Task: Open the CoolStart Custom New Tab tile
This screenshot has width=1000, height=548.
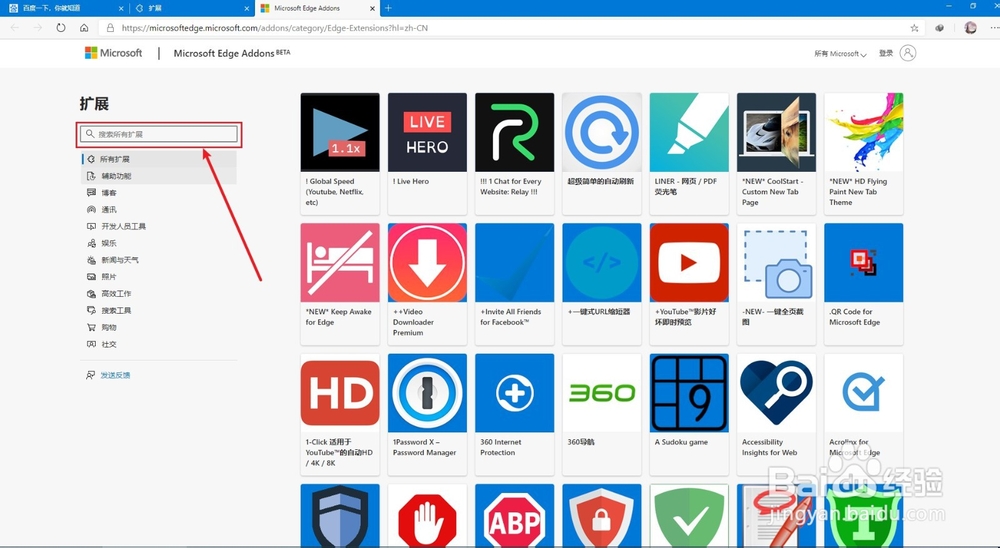Action: [776, 153]
